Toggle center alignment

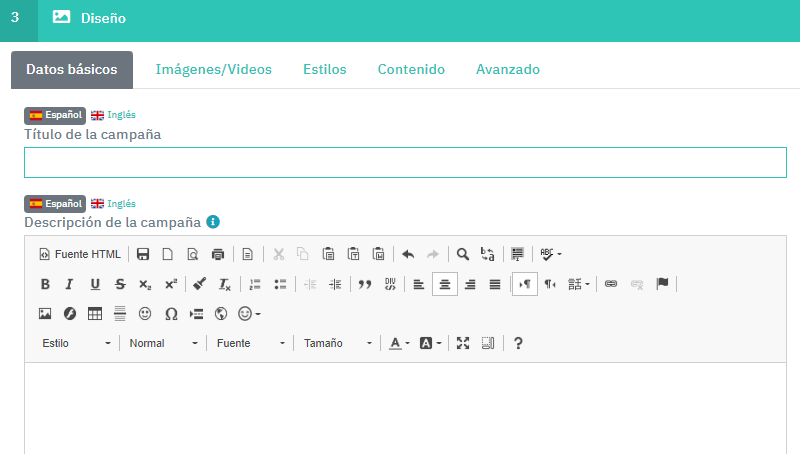pyautogui.click(x=444, y=284)
